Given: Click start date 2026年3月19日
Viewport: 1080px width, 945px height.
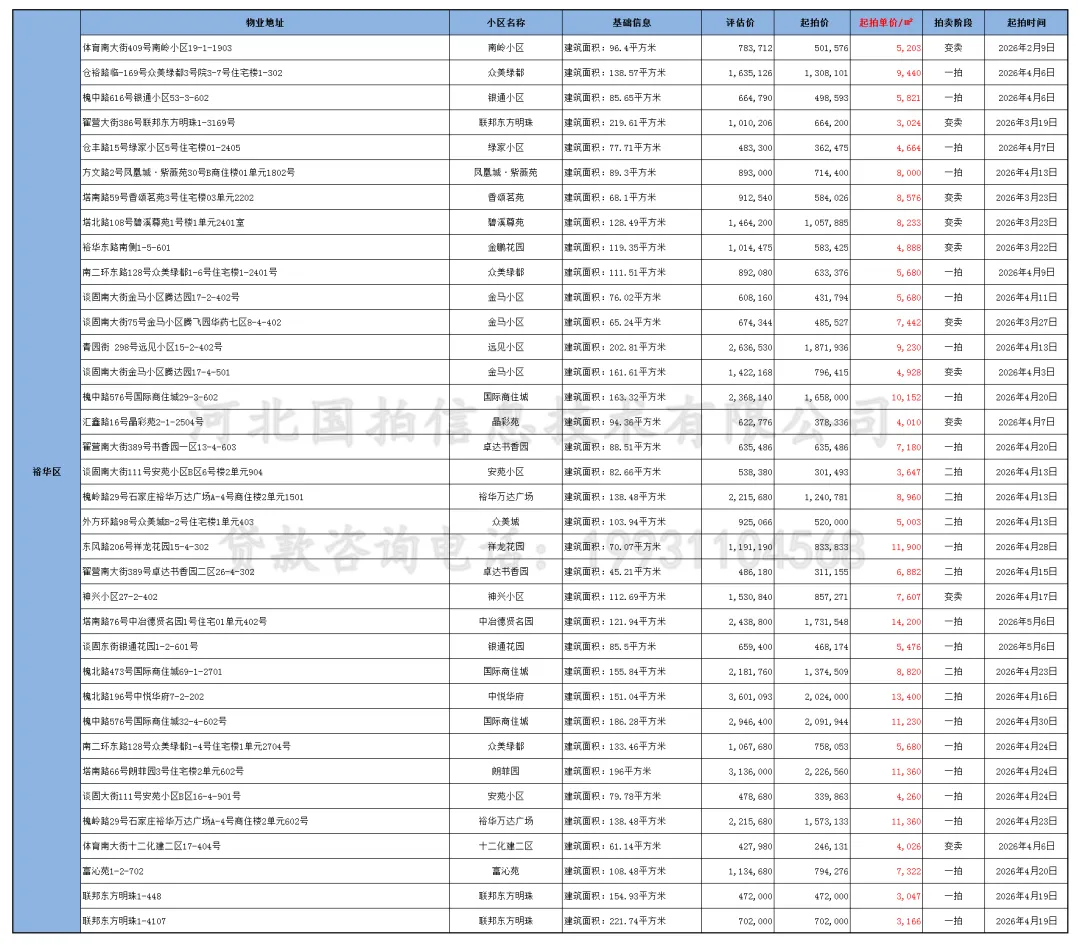Looking at the screenshot, I should (1026, 123).
